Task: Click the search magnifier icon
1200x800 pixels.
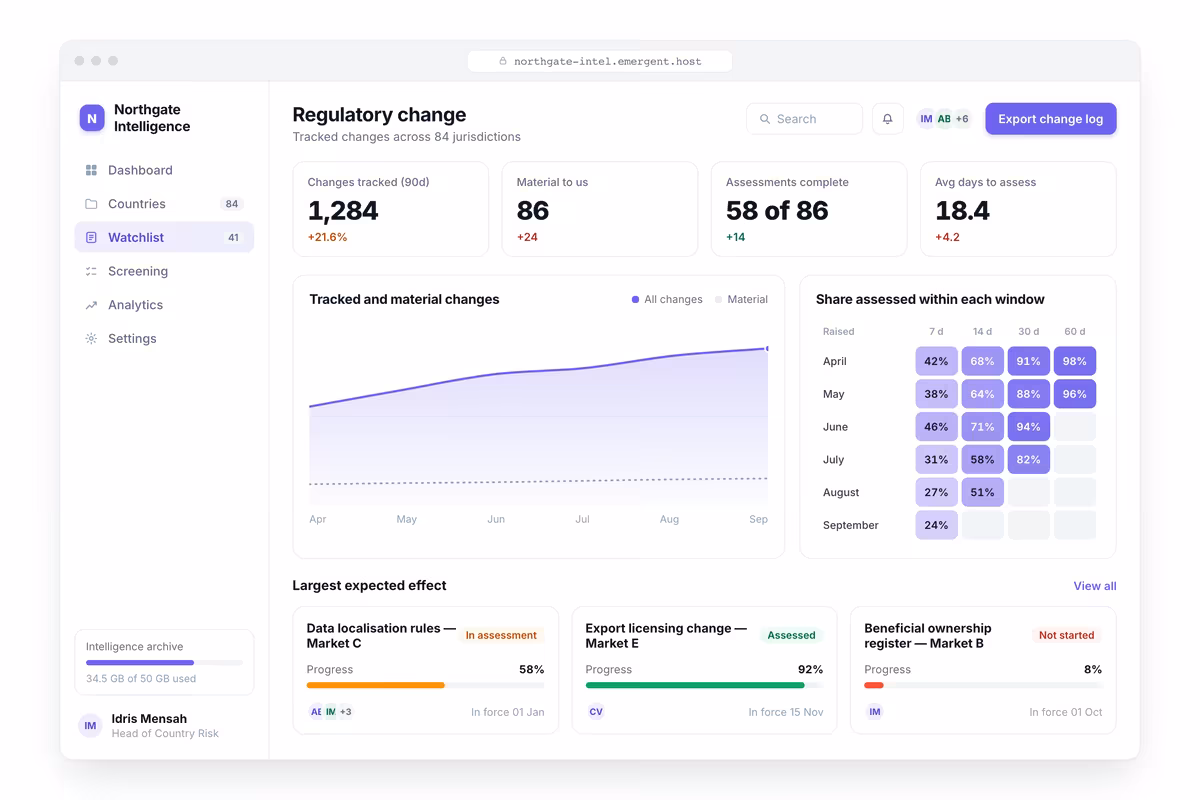Action: pos(765,119)
